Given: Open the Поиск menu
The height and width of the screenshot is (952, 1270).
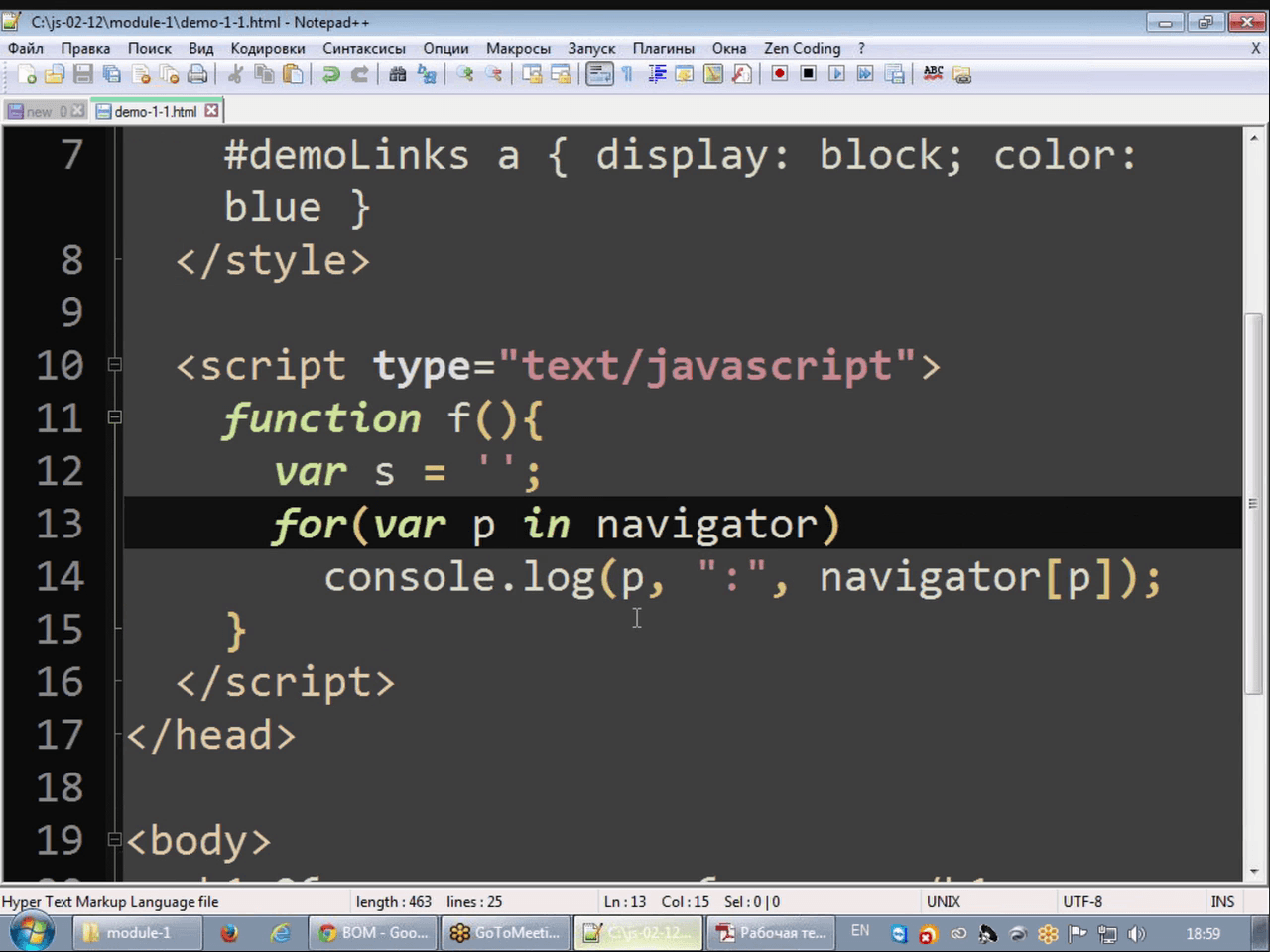Looking at the screenshot, I should tap(150, 48).
